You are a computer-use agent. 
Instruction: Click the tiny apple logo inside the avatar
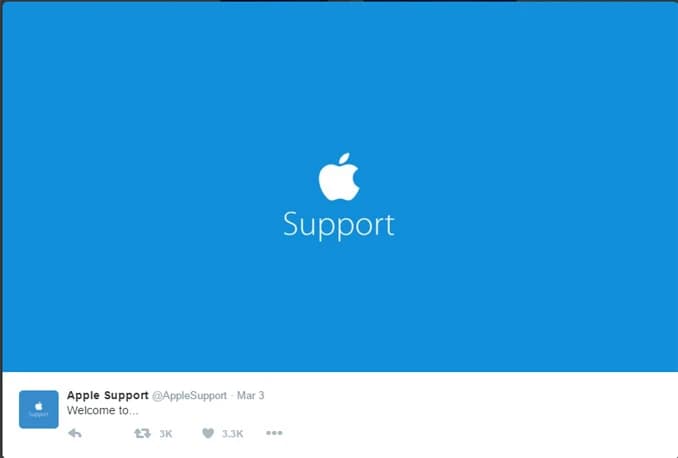click(x=38, y=406)
